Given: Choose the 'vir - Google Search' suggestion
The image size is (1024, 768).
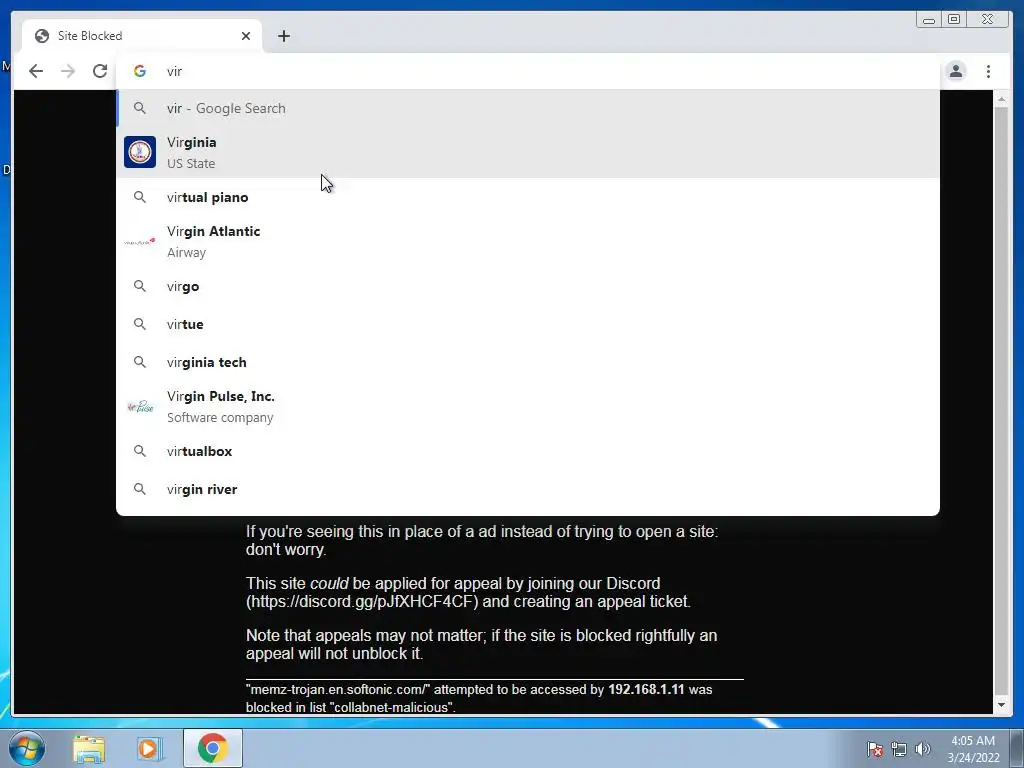Looking at the screenshot, I should pos(528,108).
